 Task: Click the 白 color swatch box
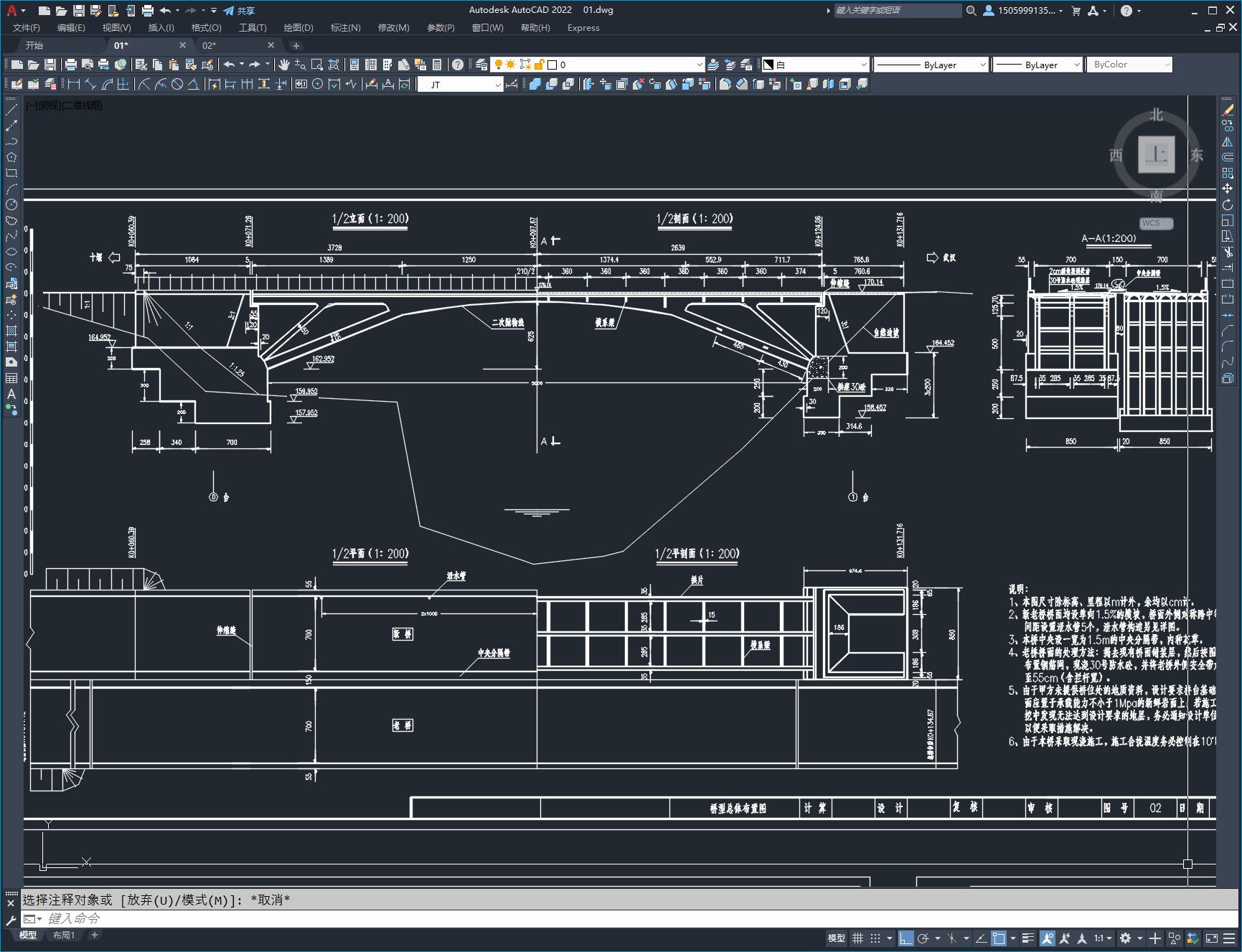768,65
